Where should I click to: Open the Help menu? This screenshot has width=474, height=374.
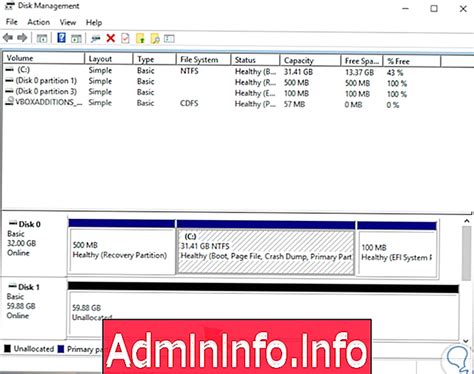[94, 23]
